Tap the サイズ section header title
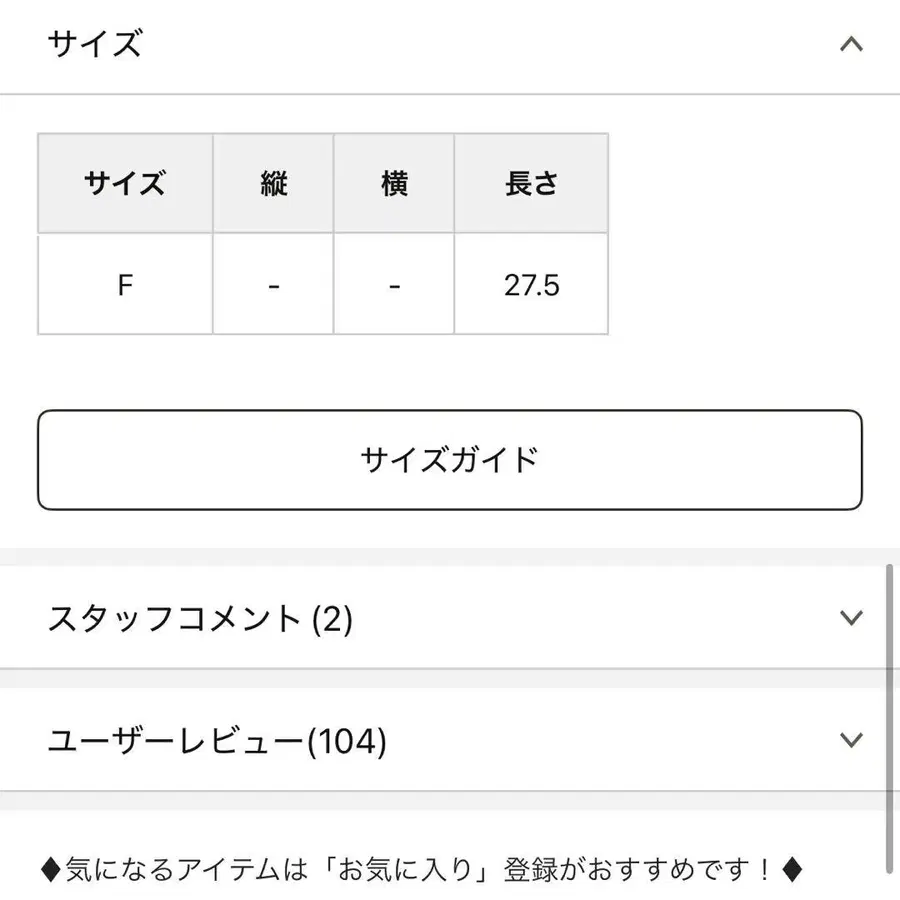 tap(95, 44)
